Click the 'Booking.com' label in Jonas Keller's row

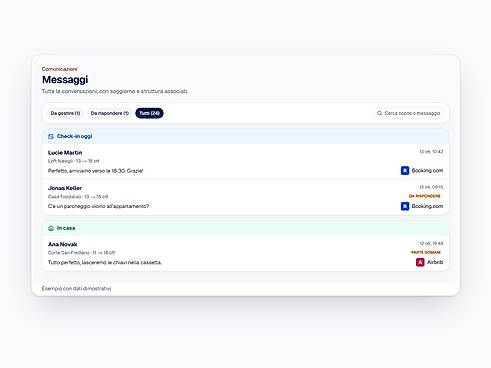click(x=427, y=206)
